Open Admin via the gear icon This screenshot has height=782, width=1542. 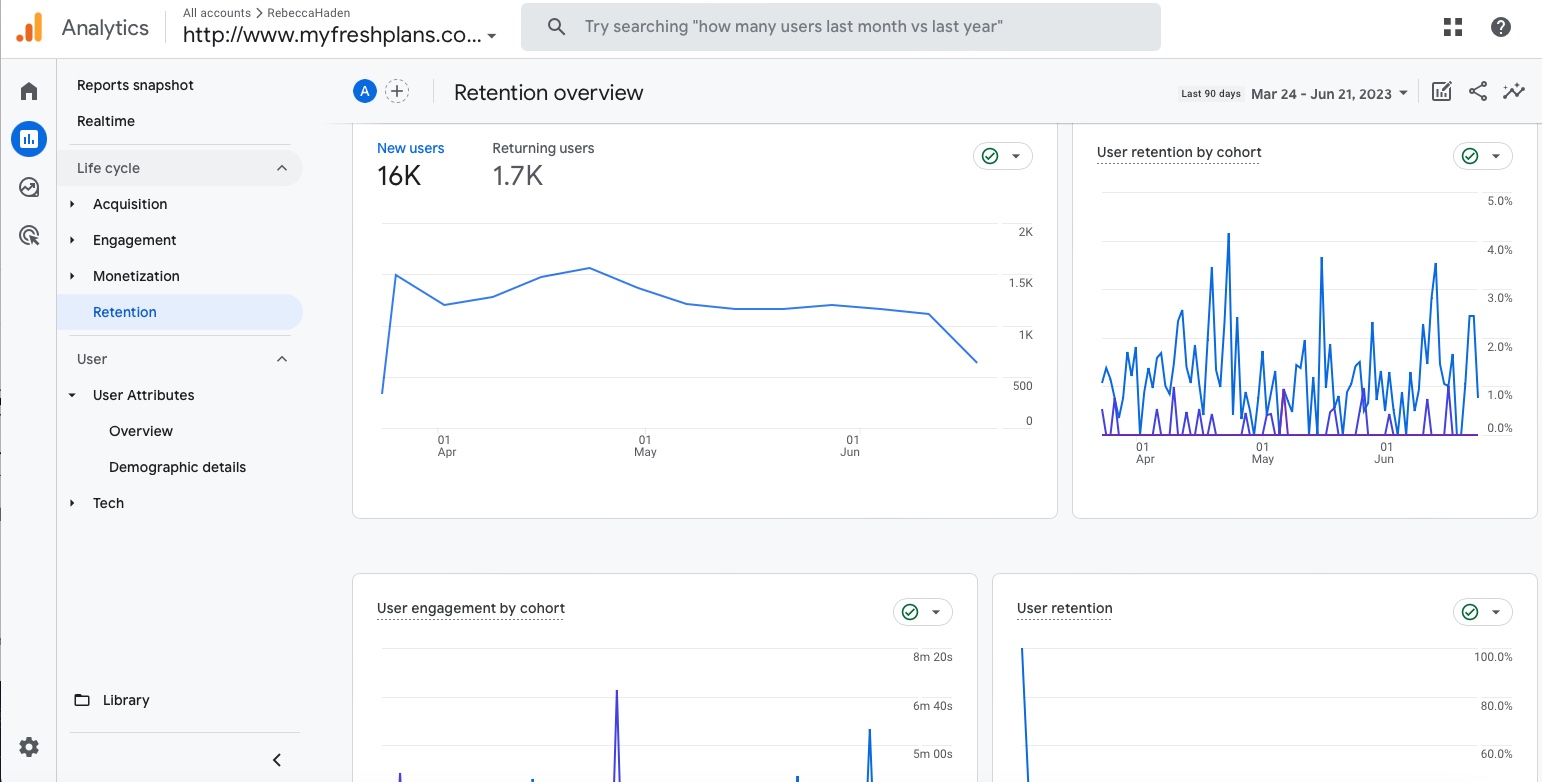point(28,747)
